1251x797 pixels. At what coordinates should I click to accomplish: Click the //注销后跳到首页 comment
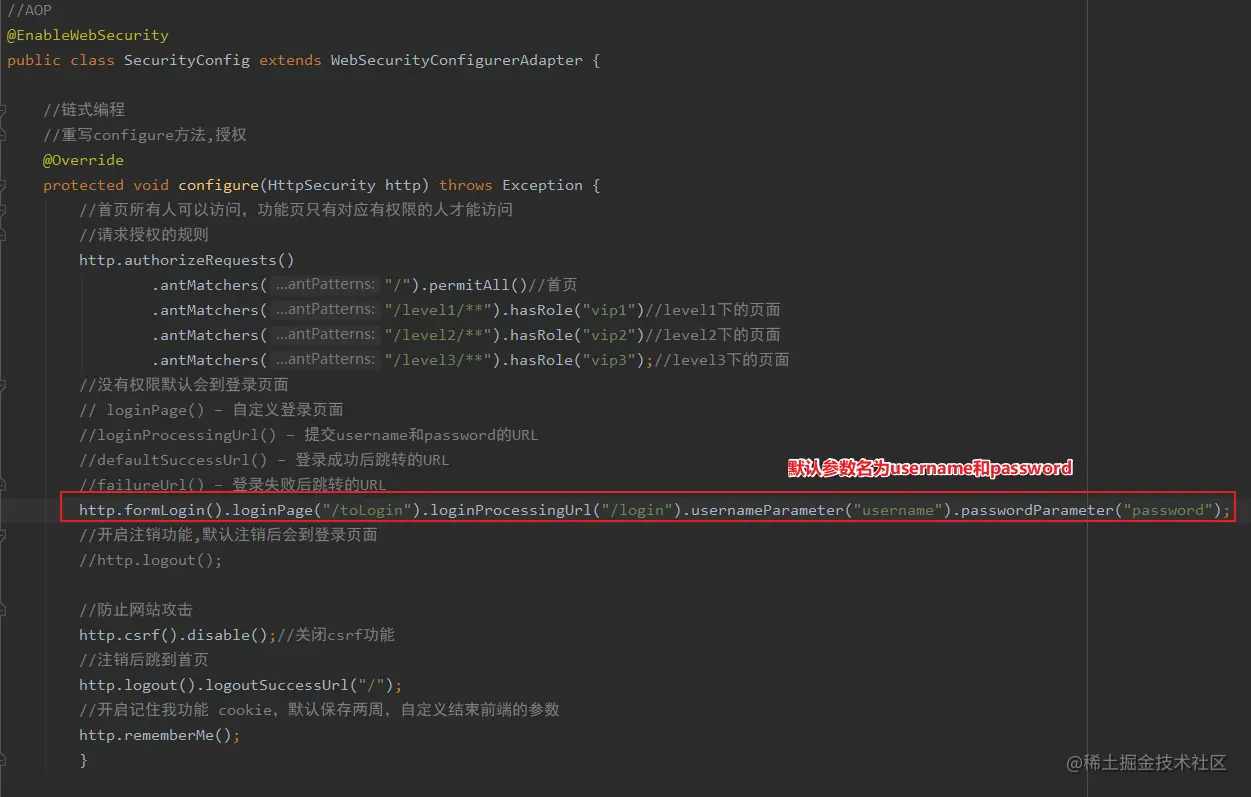[144, 660]
